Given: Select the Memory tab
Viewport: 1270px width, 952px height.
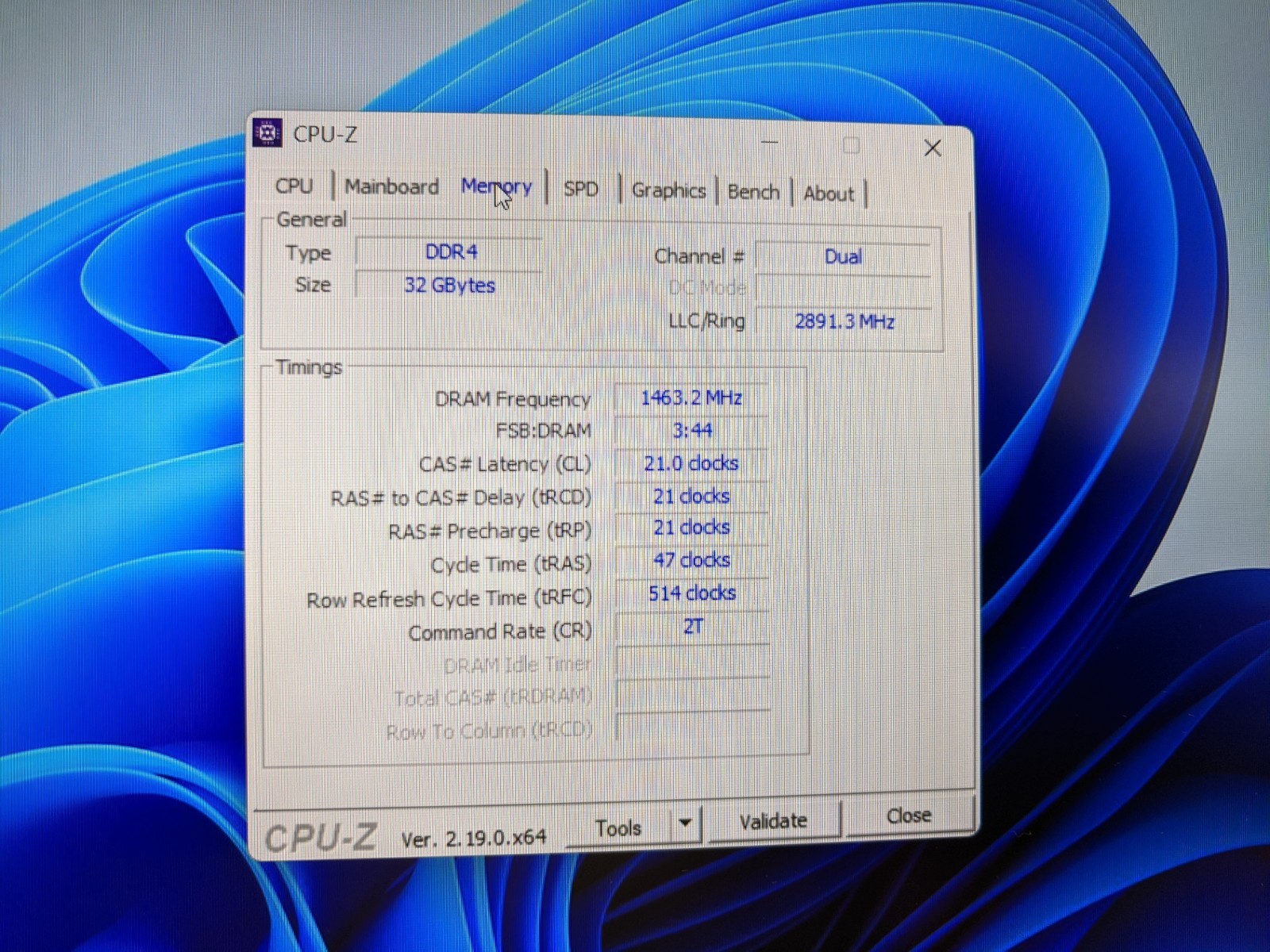Looking at the screenshot, I should click(497, 187).
